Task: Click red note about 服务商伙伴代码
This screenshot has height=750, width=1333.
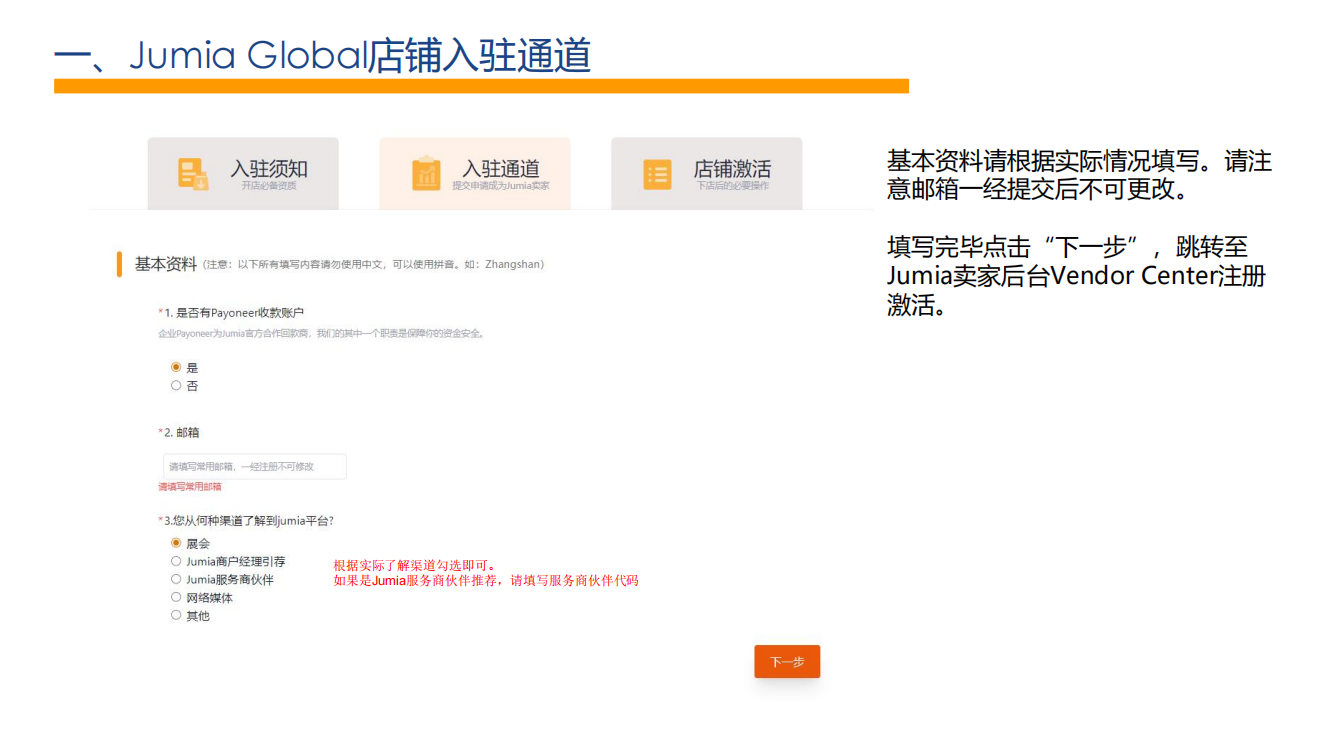Action: click(486, 580)
